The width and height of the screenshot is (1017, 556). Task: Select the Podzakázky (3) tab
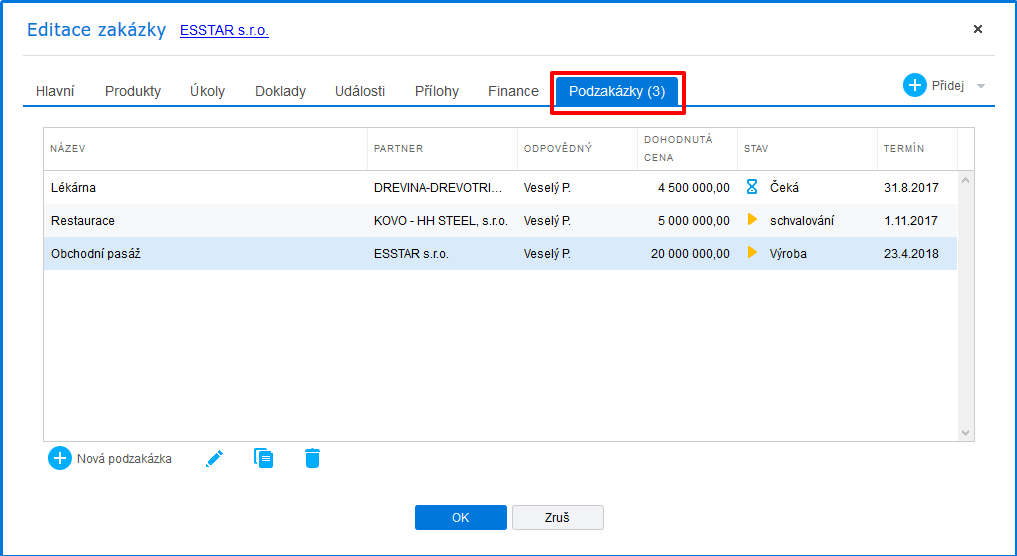click(617, 91)
